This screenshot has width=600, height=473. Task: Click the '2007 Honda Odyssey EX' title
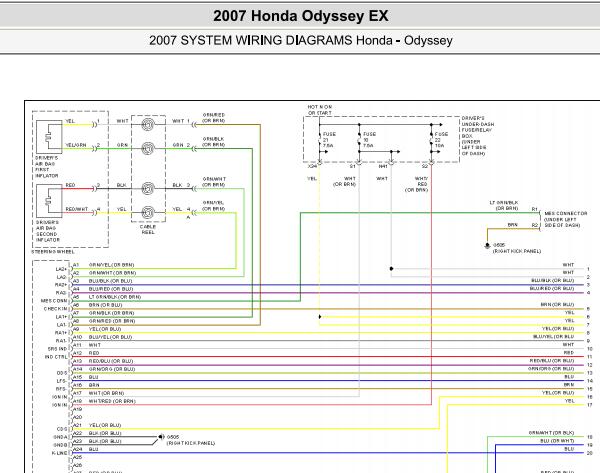[x=300, y=16]
